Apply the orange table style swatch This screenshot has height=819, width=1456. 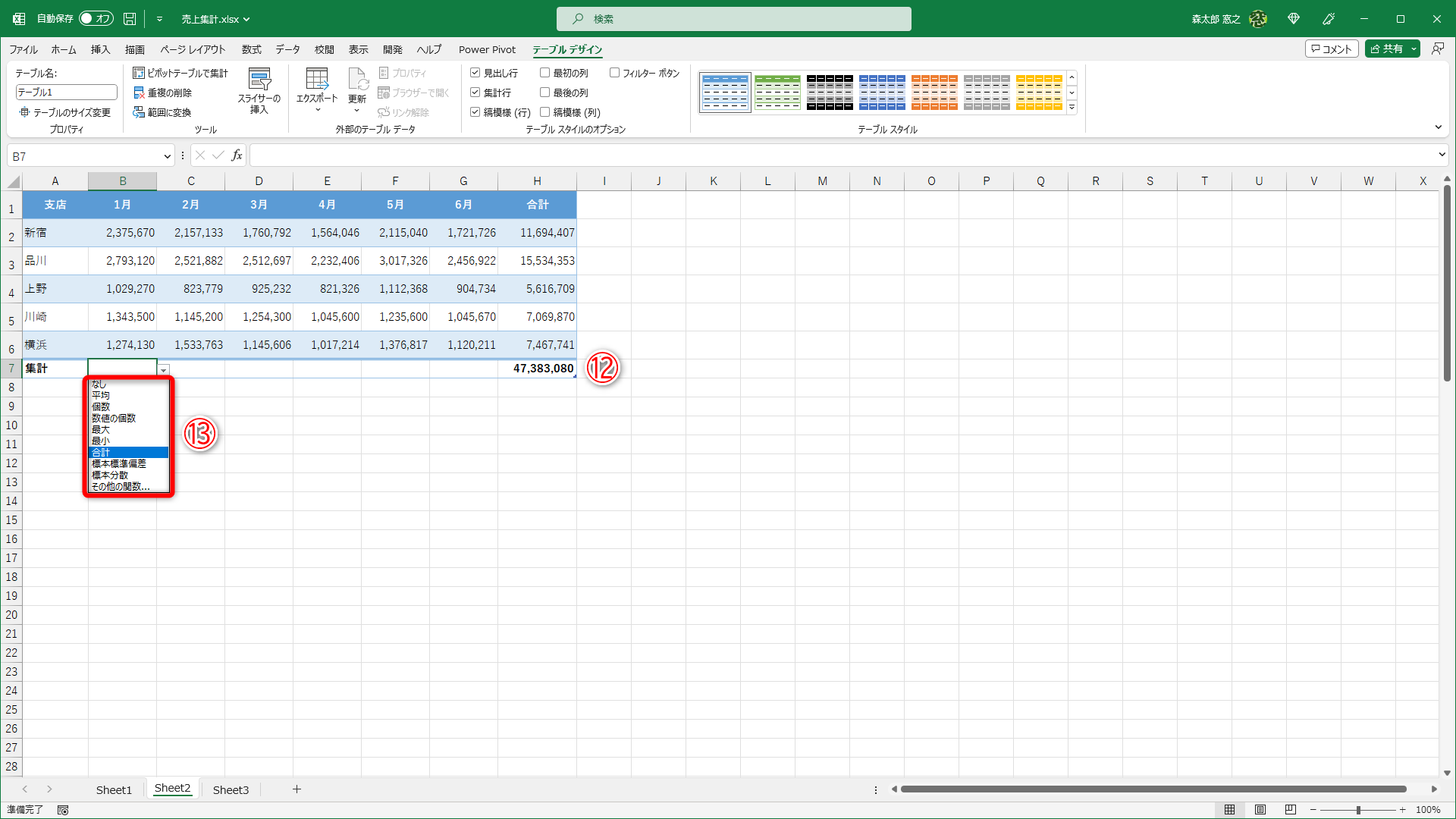click(934, 93)
